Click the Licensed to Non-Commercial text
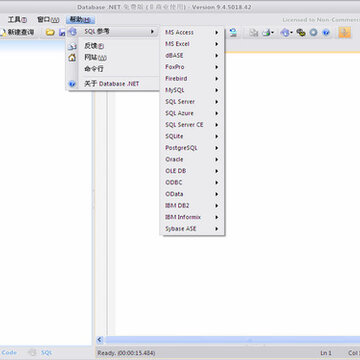 click(x=321, y=20)
